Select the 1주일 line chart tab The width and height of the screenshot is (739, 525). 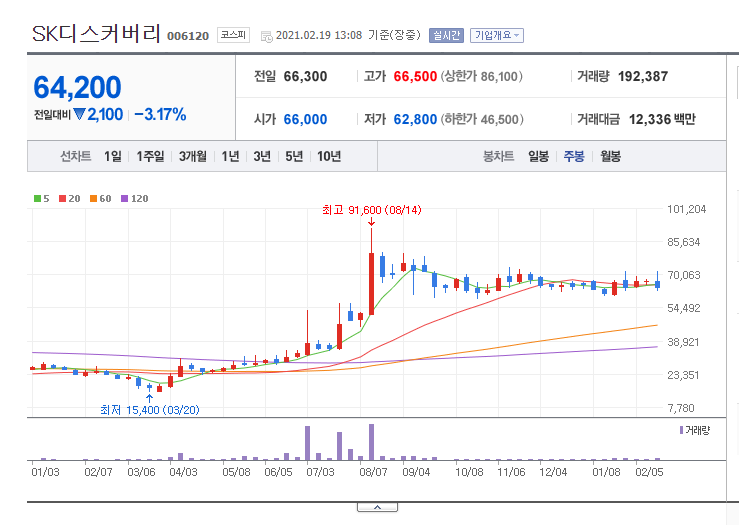point(150,156)
